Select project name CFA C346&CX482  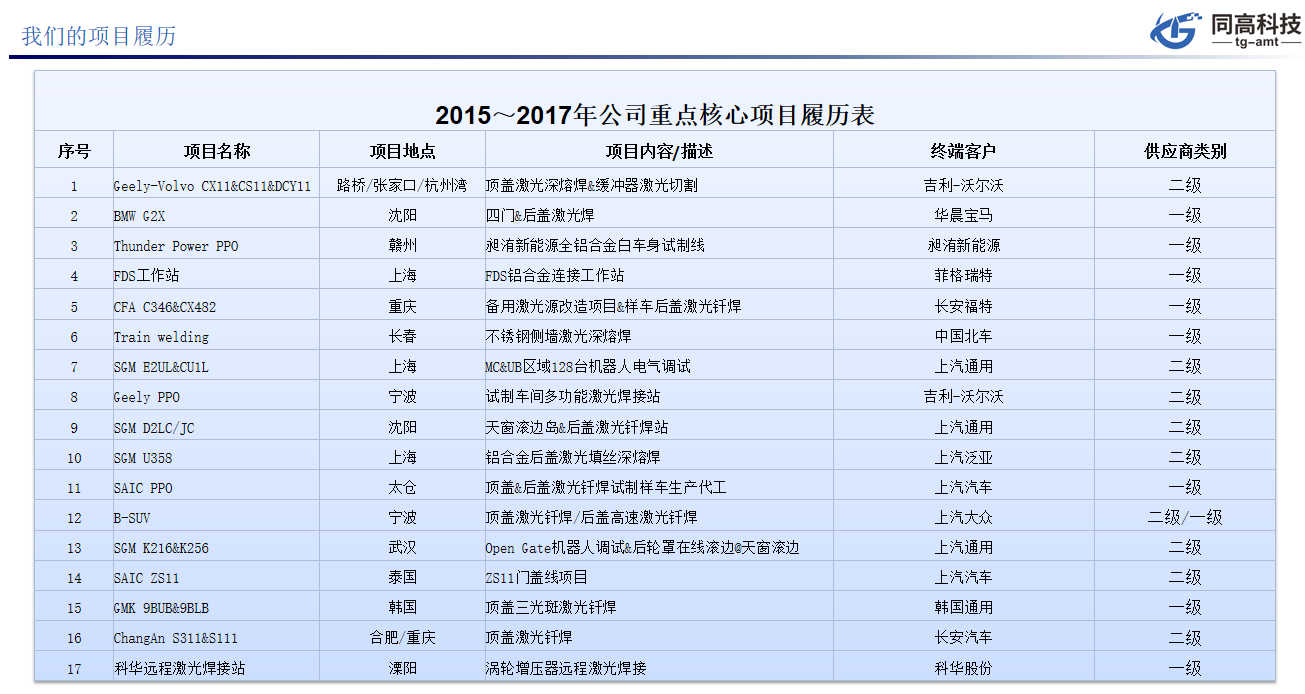[165, 307]
